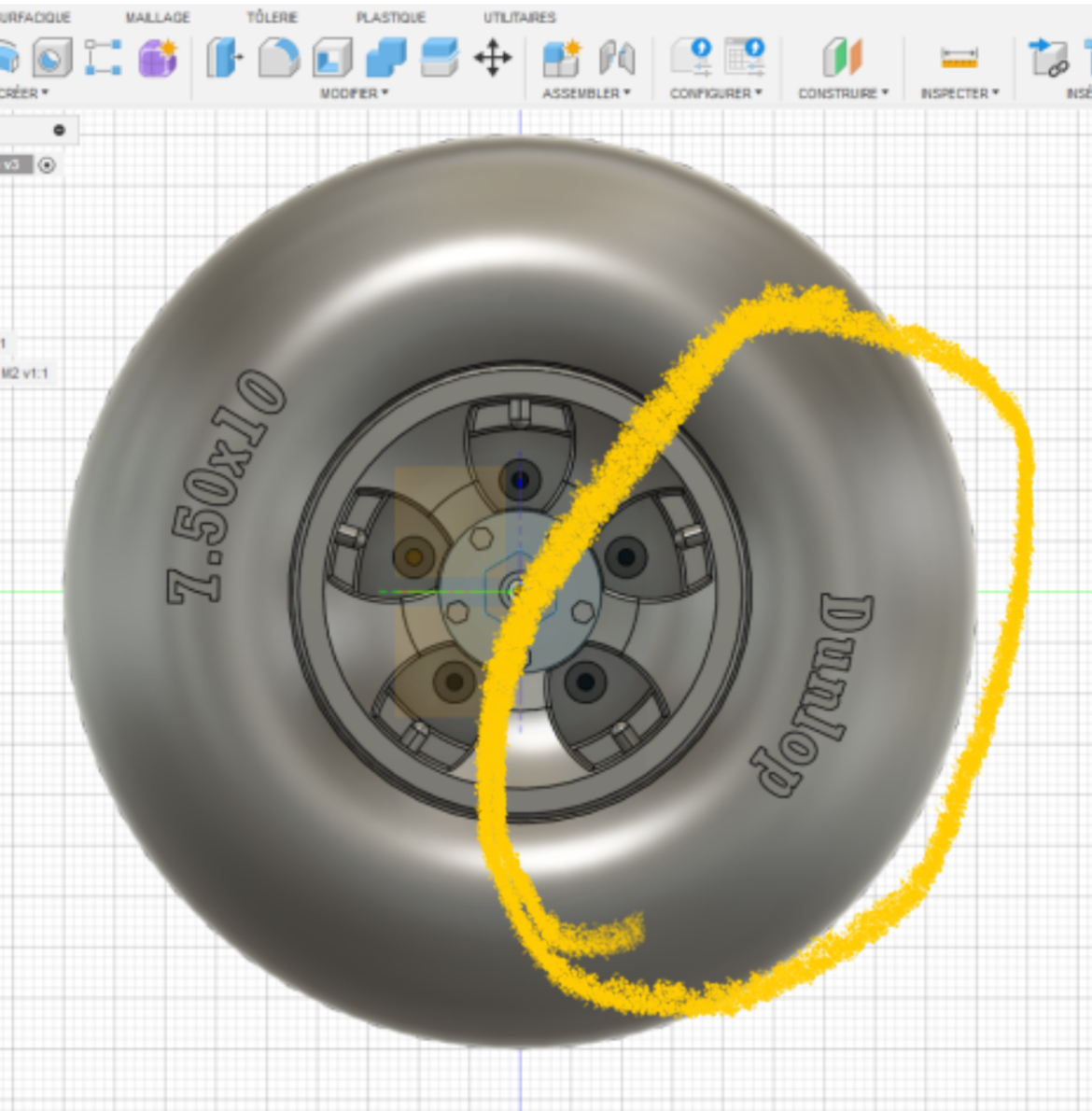
Task: Switch to the TÔLERIE tab
Action: click(x=272, y=17)
